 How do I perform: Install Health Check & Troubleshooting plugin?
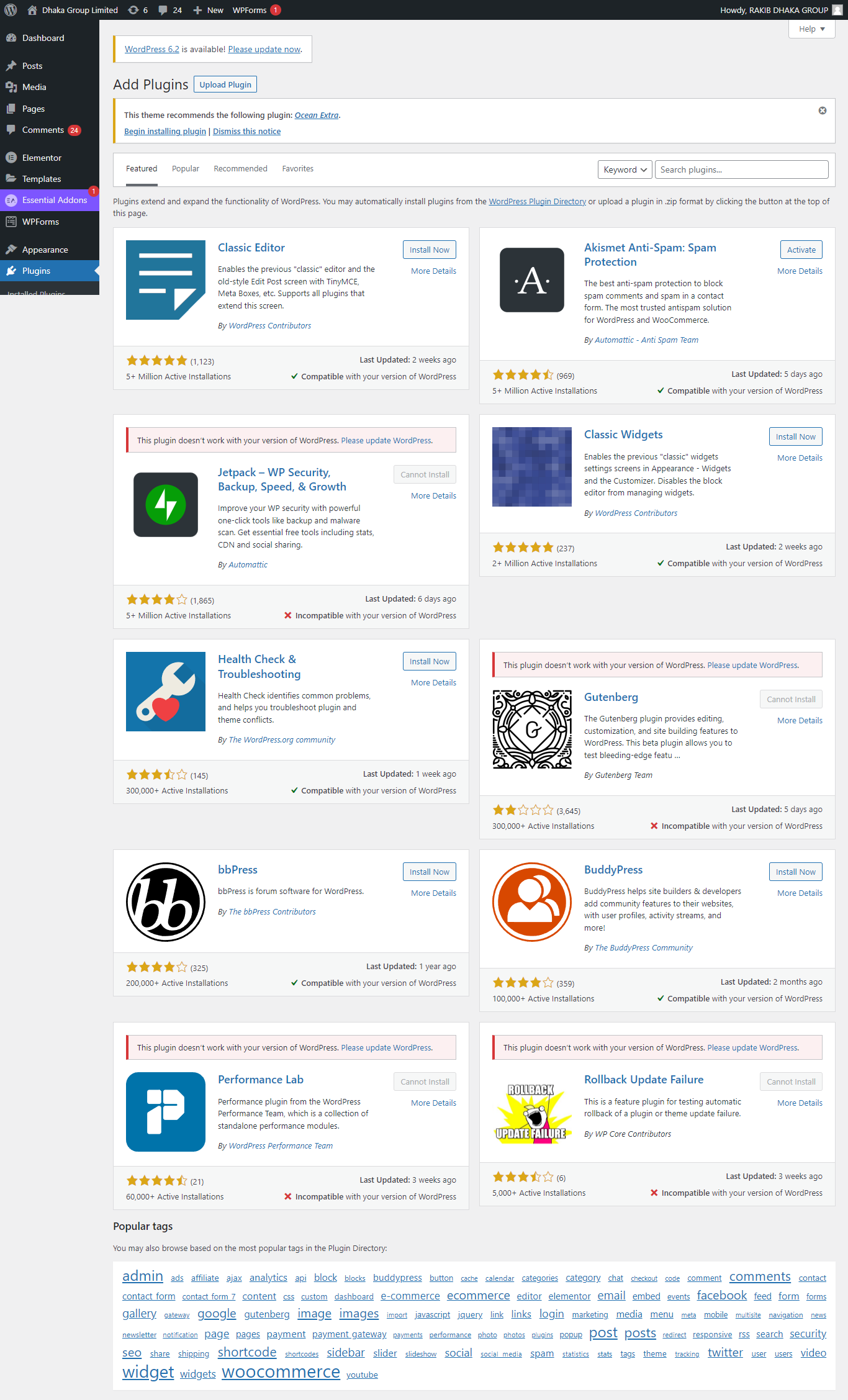(x=430, y=661)
